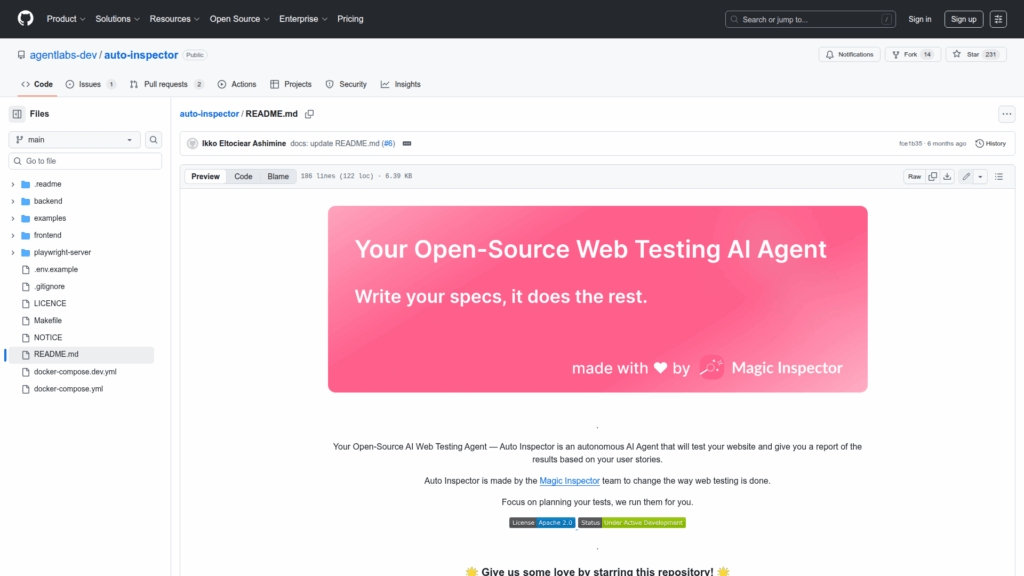
Task: Copy the README.md path icon
Action: (x=310, y=114)
